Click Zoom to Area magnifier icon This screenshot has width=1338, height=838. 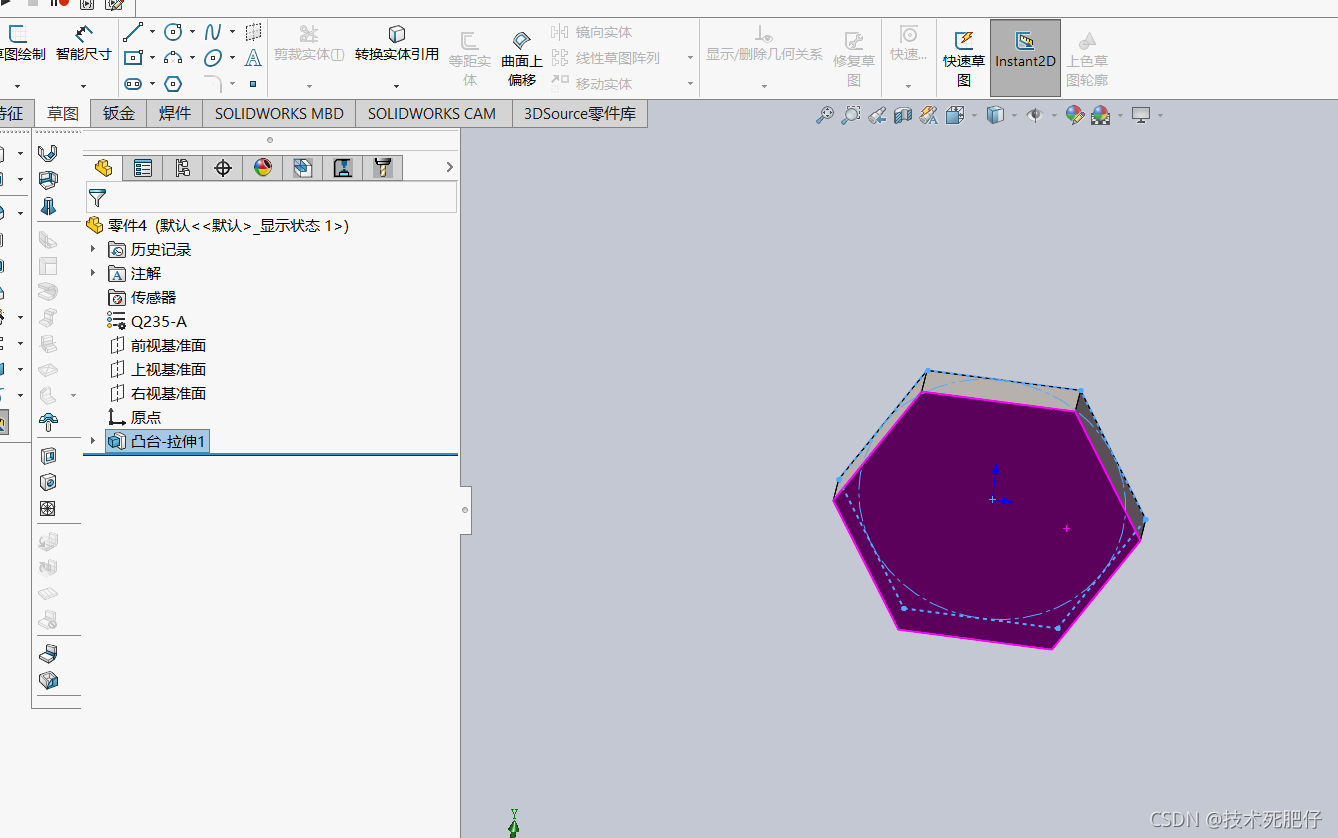(x=851, y=115)
